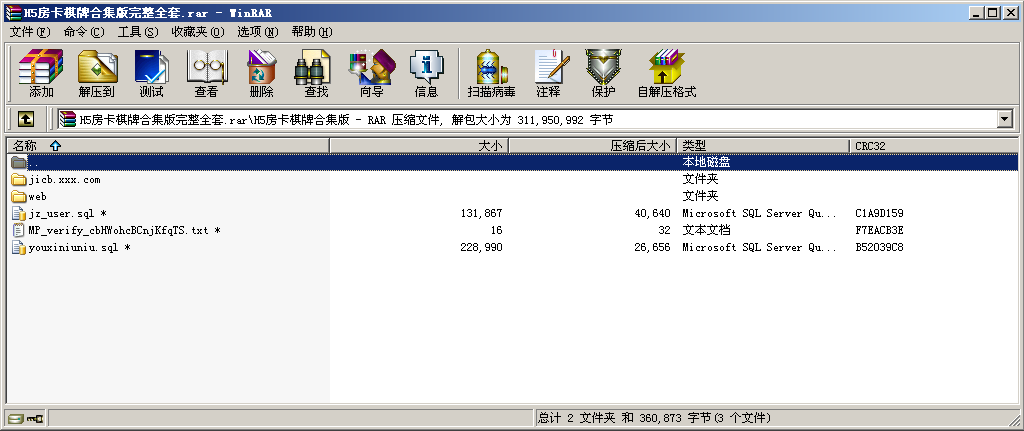Show archive 信息 (Info)
This screenshot has width=1024, height=431.
pos(426,73)
